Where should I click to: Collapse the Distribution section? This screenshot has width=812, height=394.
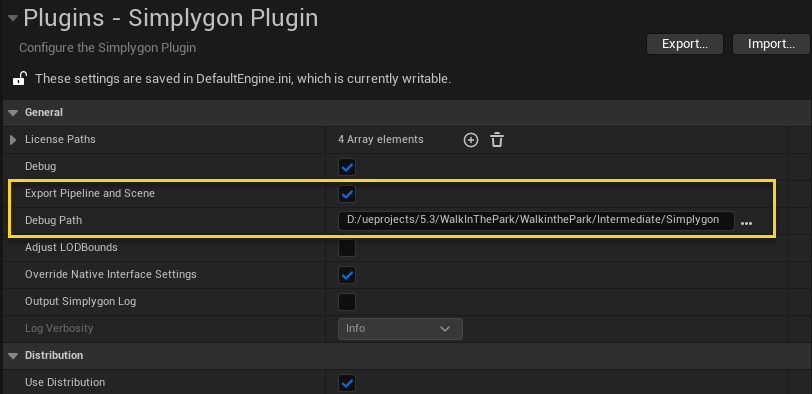click(14, 356)
